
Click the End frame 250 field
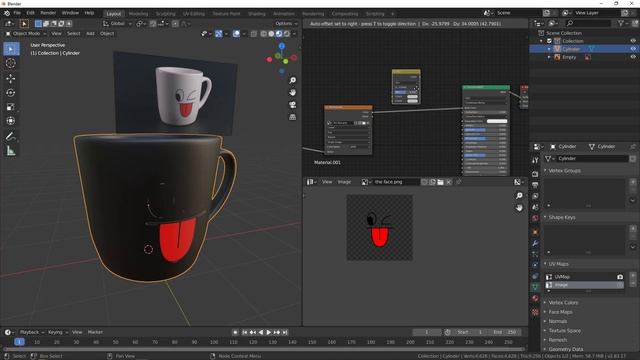tap(505, 332)
